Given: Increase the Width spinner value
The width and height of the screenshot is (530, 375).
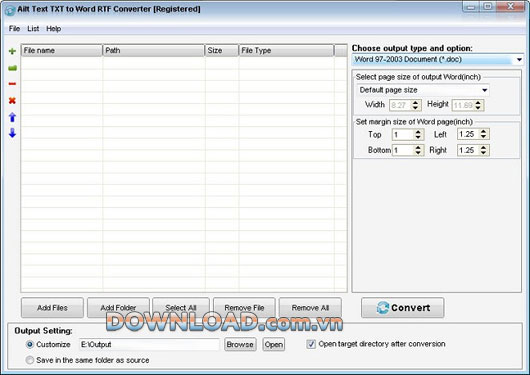Looking at the screenshot, I should pyautogui.click(x=416, y=102).
